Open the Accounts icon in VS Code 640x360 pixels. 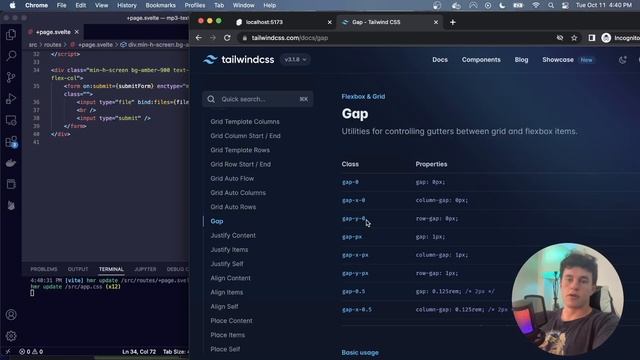click(11, 315)
